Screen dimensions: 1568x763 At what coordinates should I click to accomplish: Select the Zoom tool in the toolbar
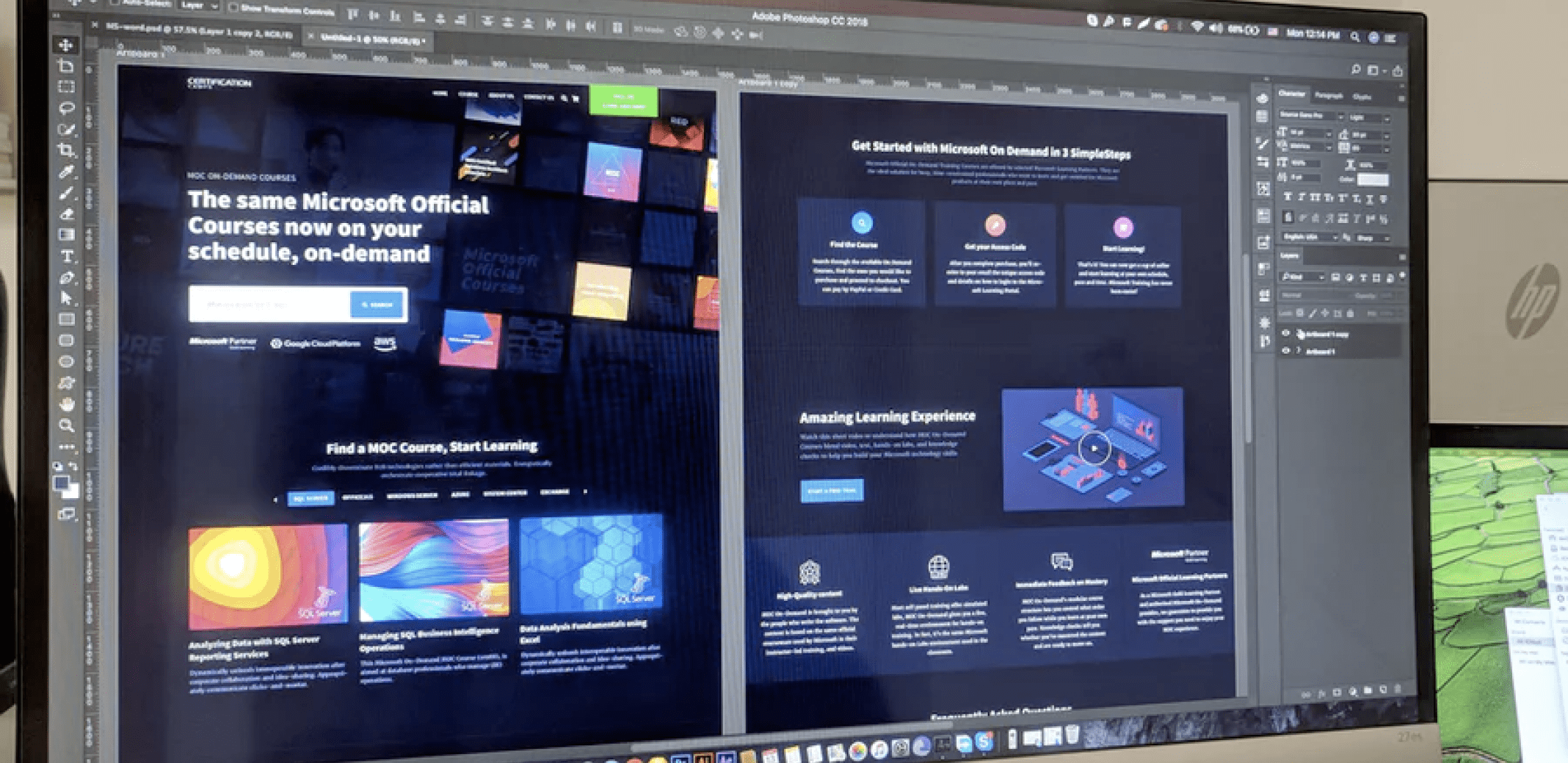pyautogui.click(x=66, y=425)
